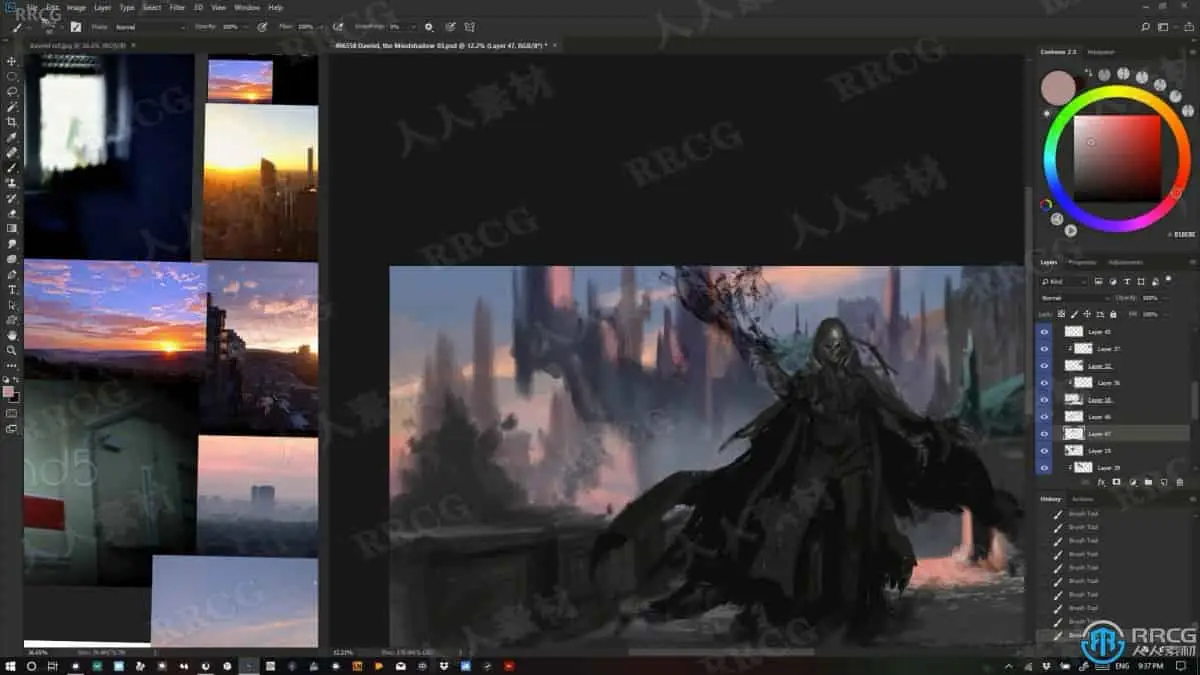
Task: Select the Hand tool
Action: [12, 335]
